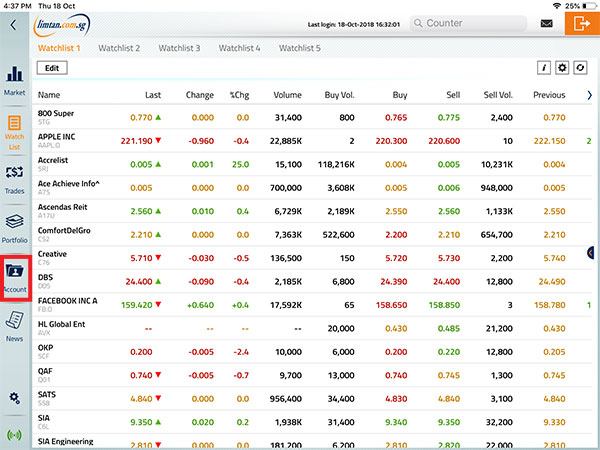Select the ComfortDelGro counter
The width and height of the screenshot is (600, 450).
coord(64,230)
